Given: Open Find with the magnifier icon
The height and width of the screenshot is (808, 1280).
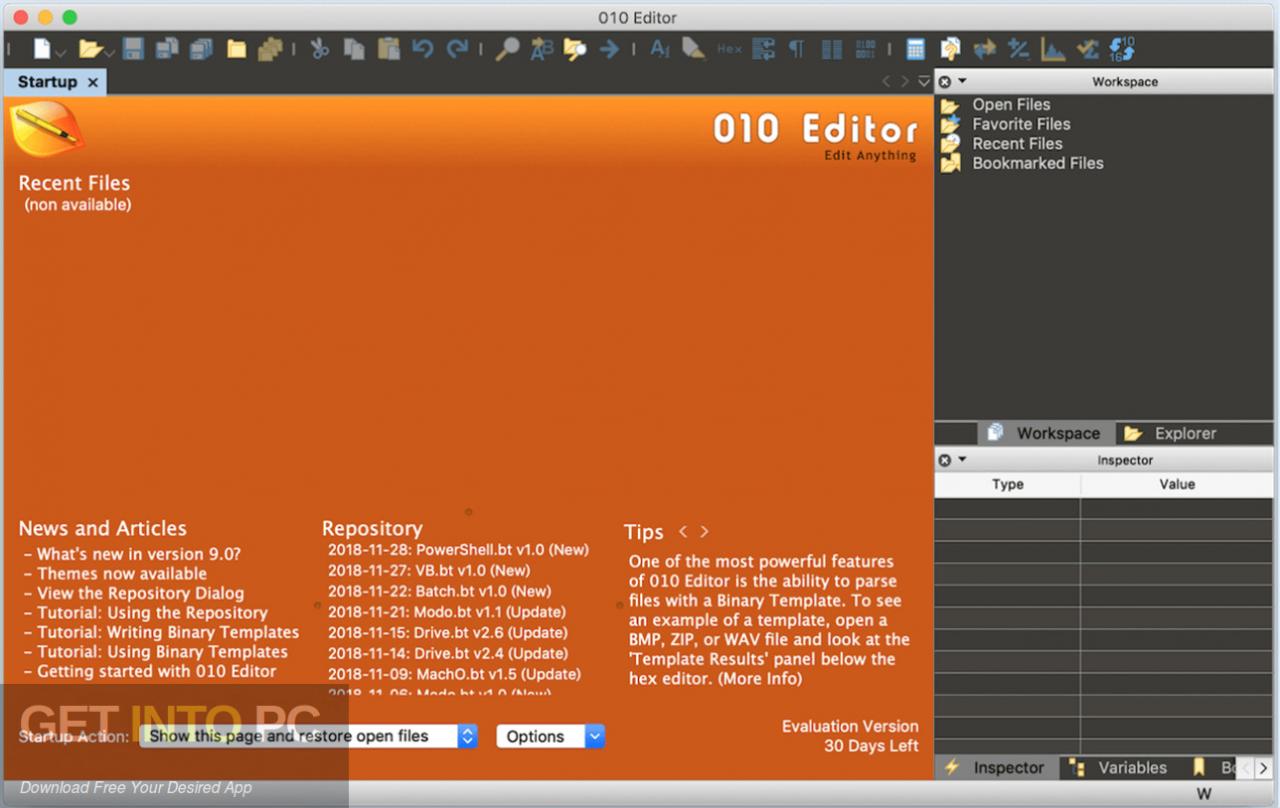Looking at the screenshot, I should tap(507, 48).
